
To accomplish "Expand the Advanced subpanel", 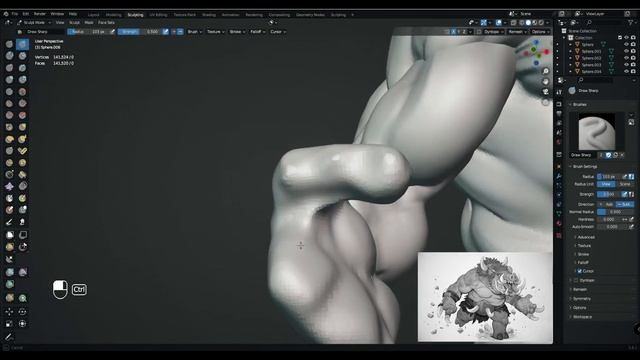I will tap(586, 237).
